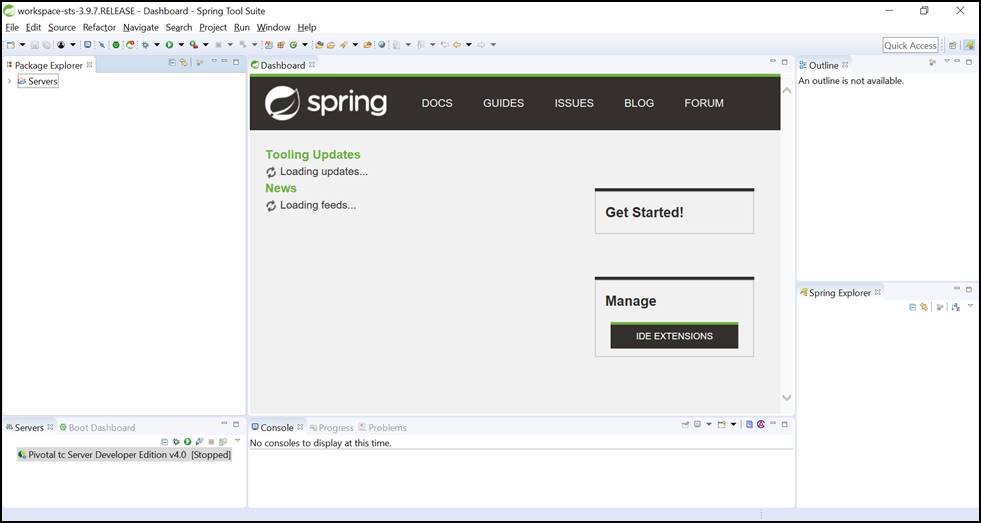Click the New Java Class green icon
The width and height of the screenshot is (981, 523).
[293, 45]
